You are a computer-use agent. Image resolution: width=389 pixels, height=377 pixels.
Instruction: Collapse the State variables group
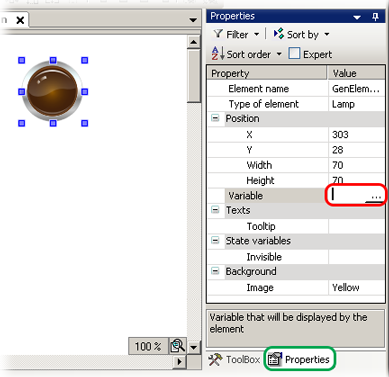(x=216, y=240)
